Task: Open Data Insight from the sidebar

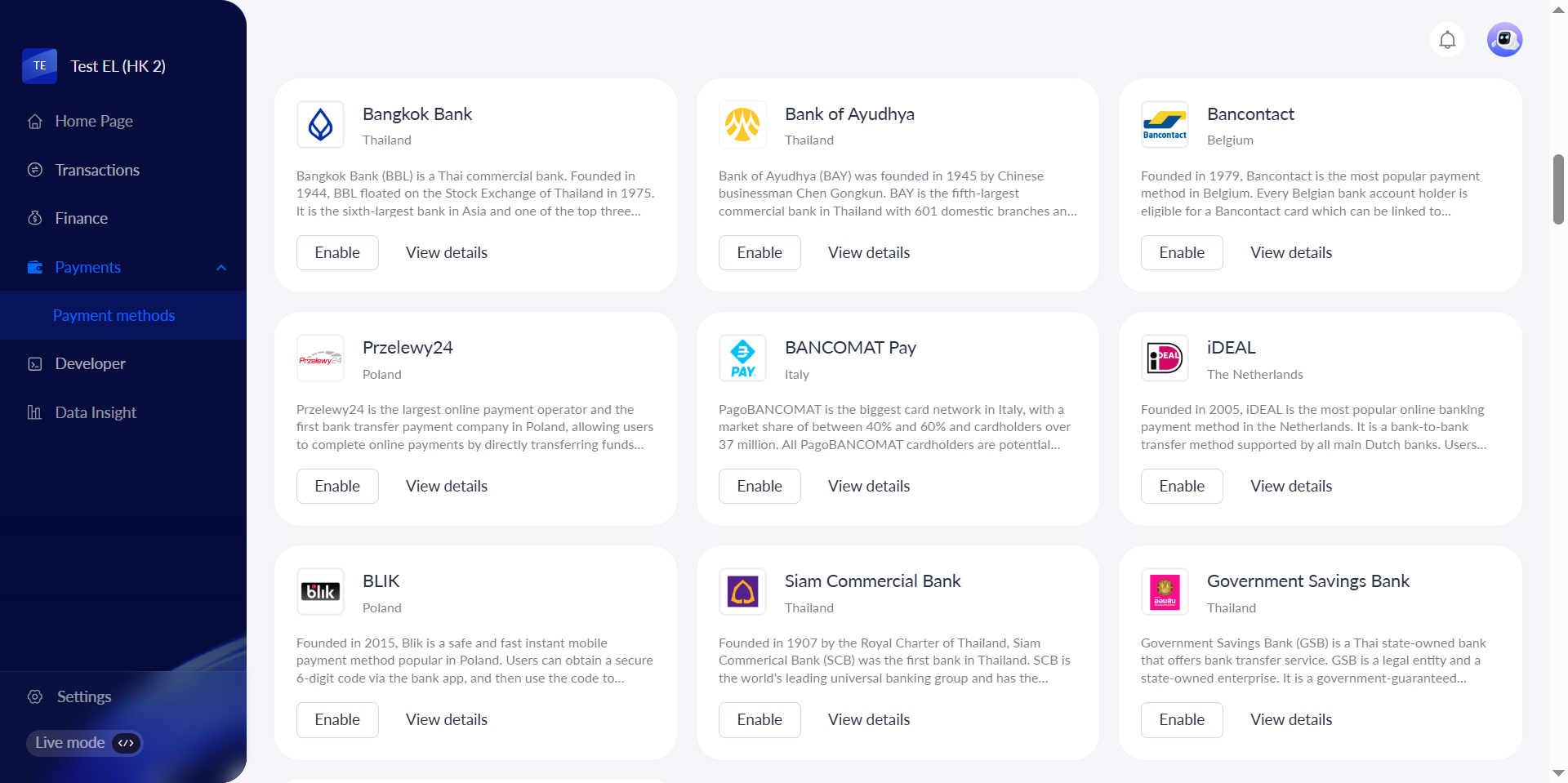Action: click(x=96, y=412)
